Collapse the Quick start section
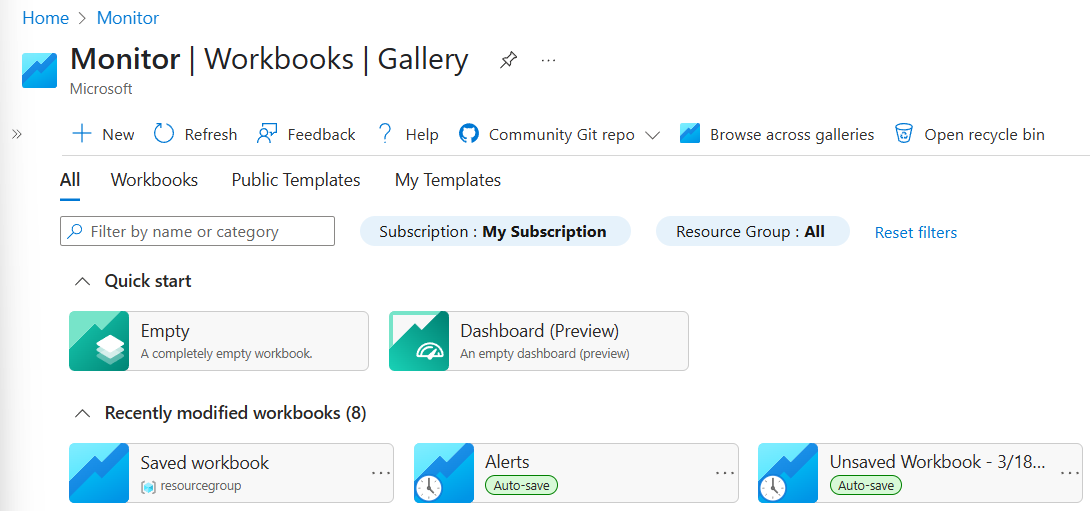The image size is (1090, 511). click(84, 281)
